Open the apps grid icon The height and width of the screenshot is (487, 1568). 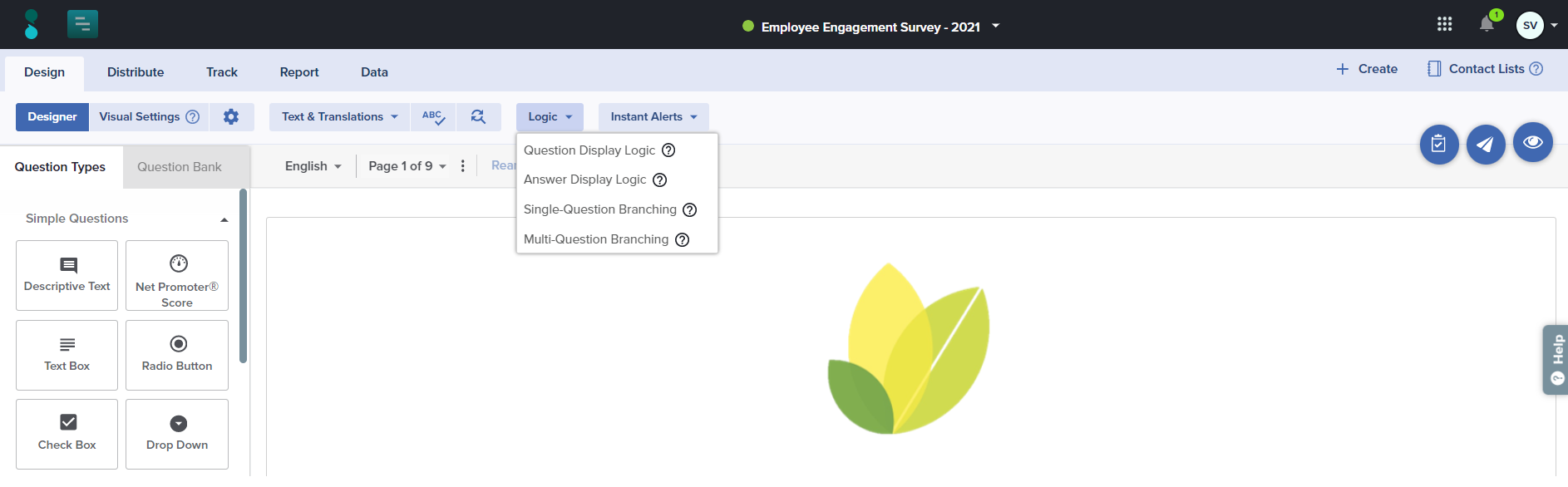1444,25
